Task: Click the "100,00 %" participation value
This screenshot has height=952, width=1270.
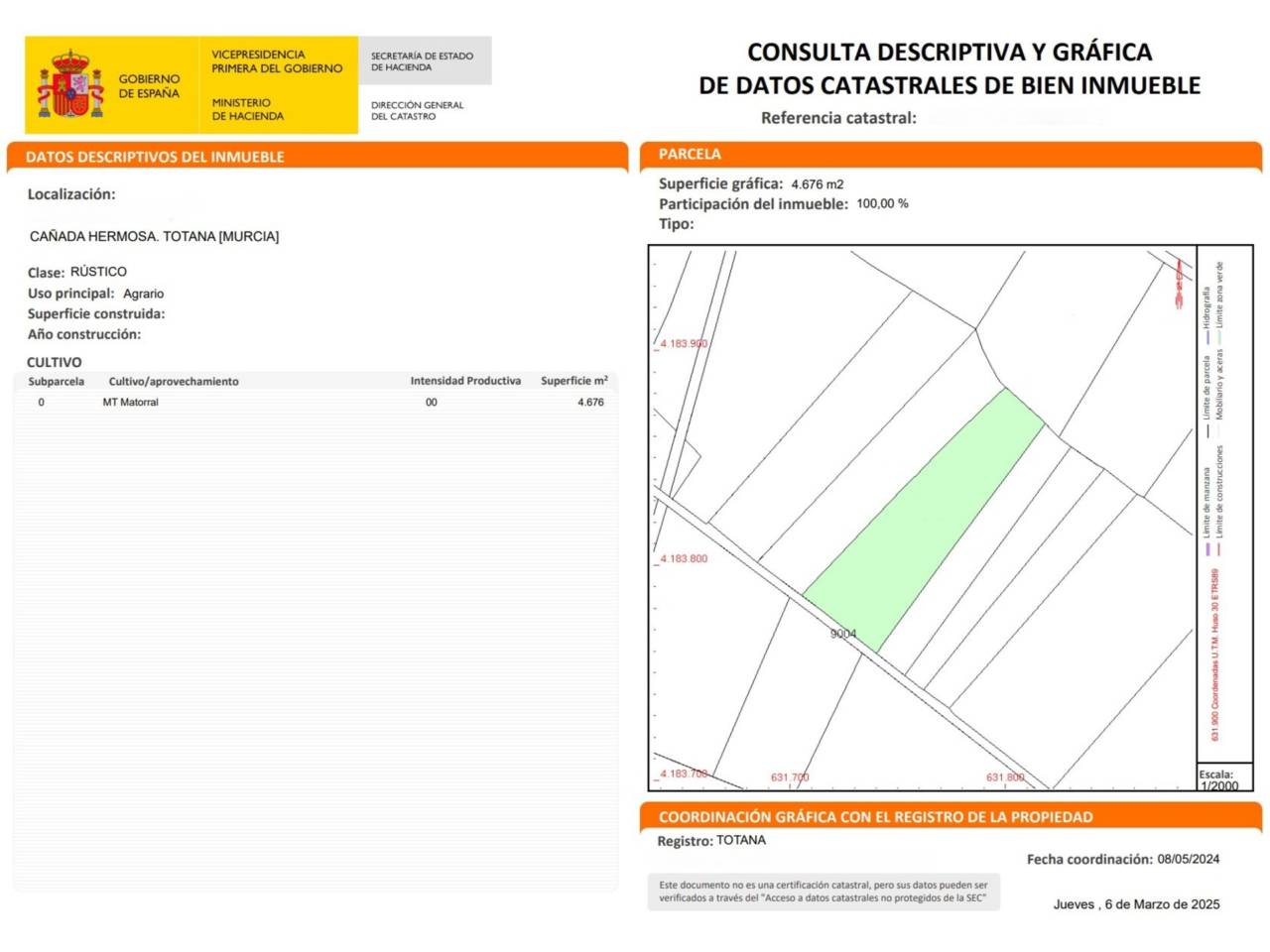Action: pos(882,203)
